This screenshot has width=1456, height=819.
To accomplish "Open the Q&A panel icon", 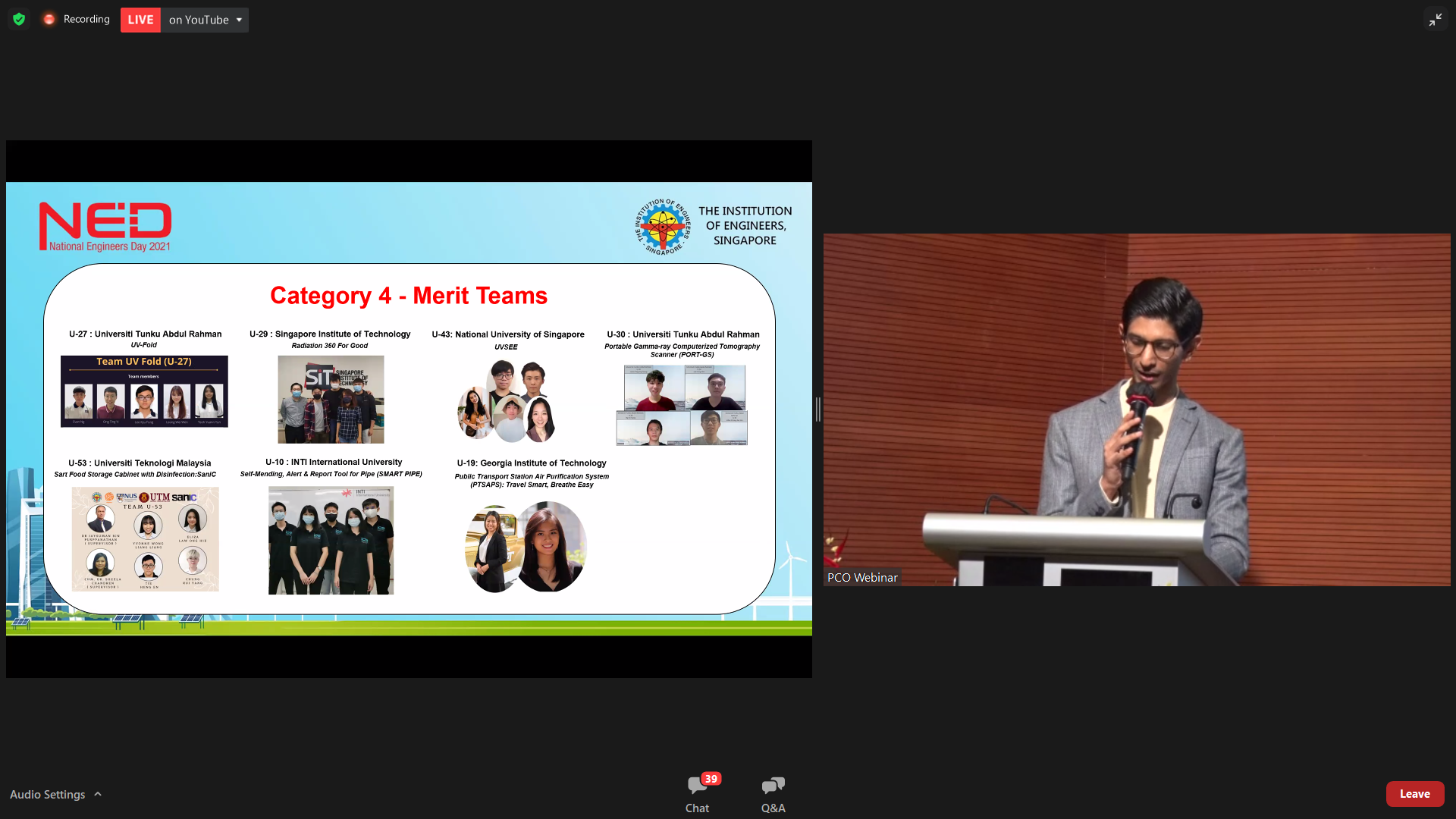I will coord(773,786).
